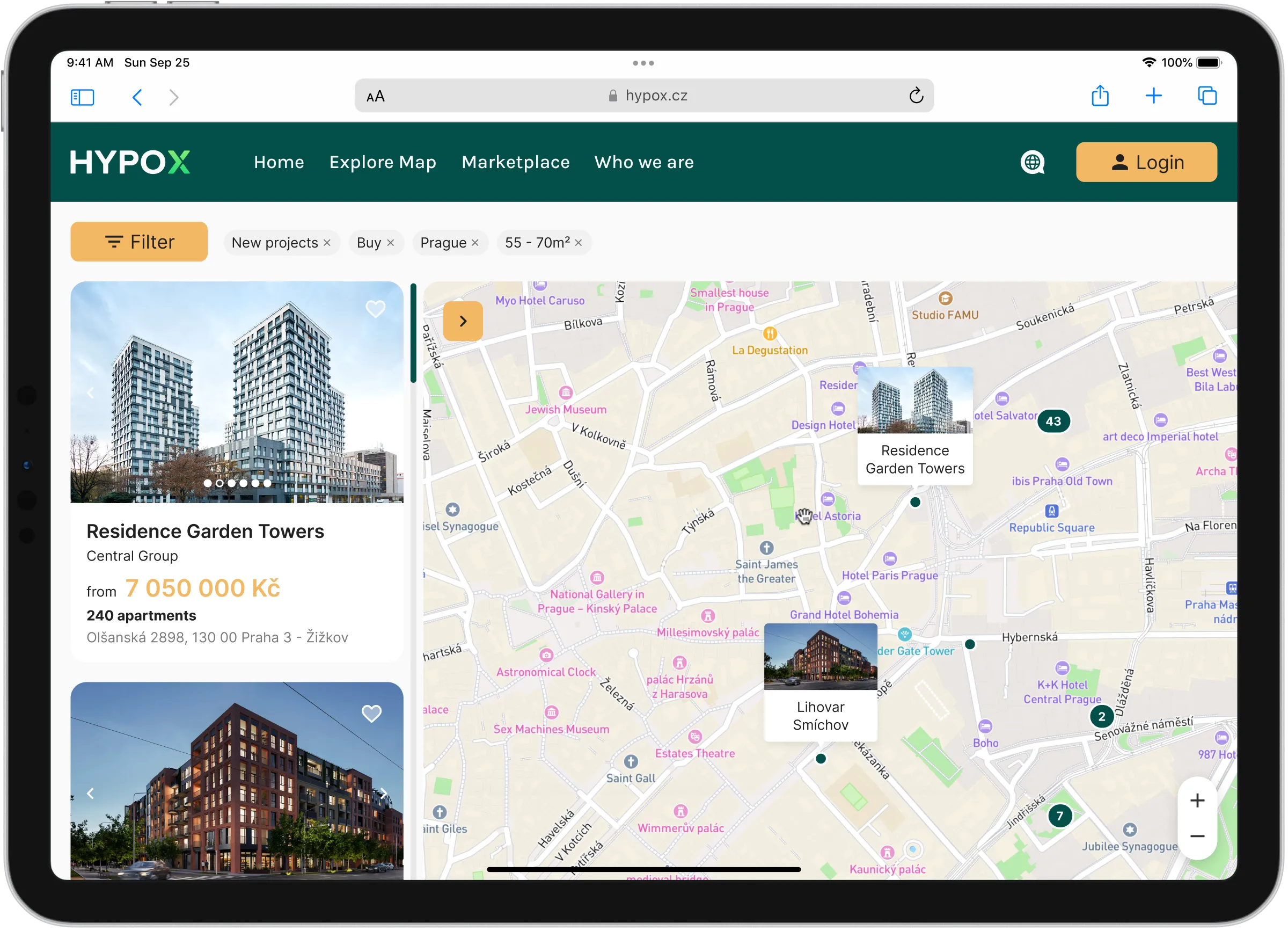
Task: Click the Login button
Action: click(x=1148, y=163)
